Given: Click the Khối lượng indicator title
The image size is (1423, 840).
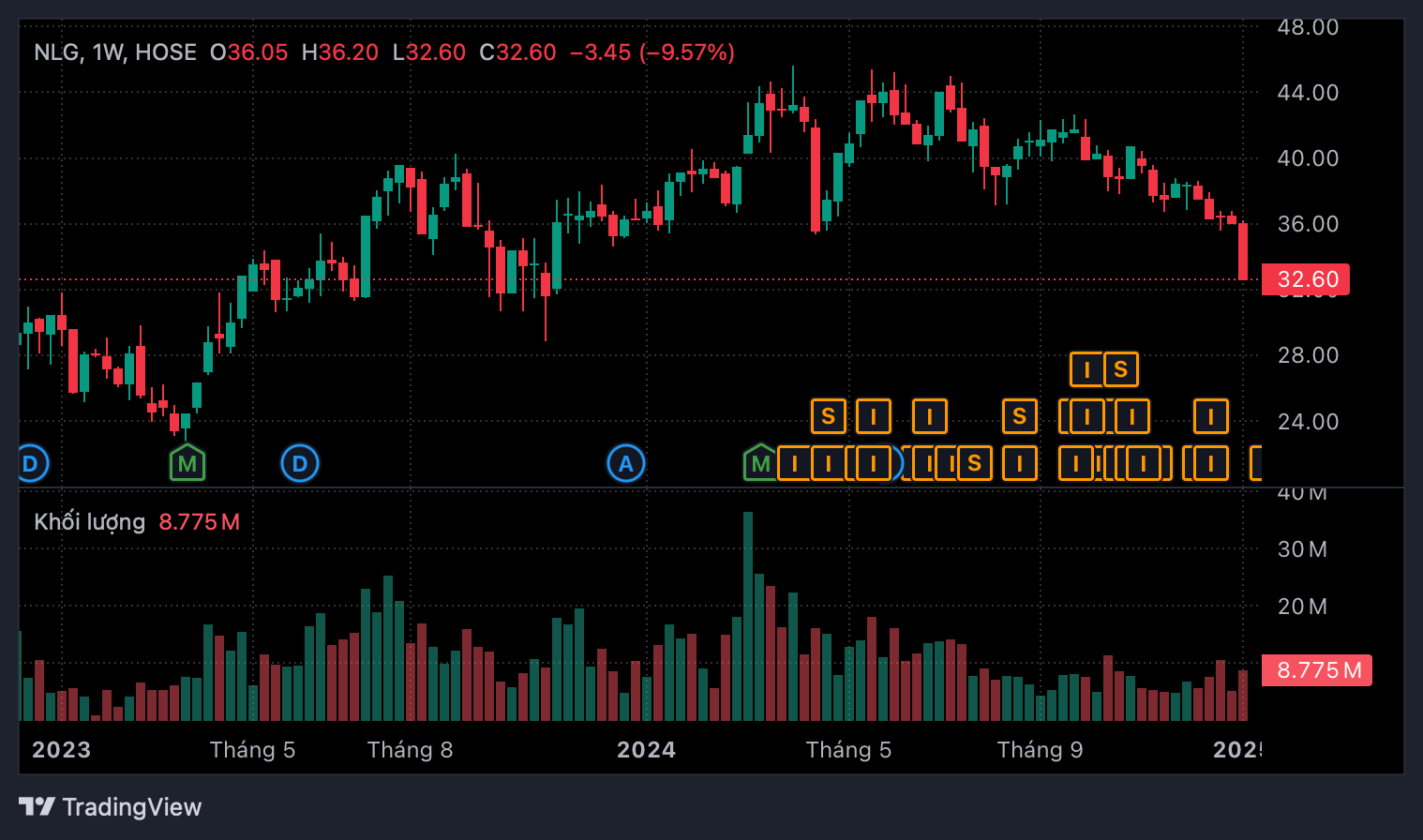Looking at the screenshot, I should pyautogui.click(x=90, y=522).
